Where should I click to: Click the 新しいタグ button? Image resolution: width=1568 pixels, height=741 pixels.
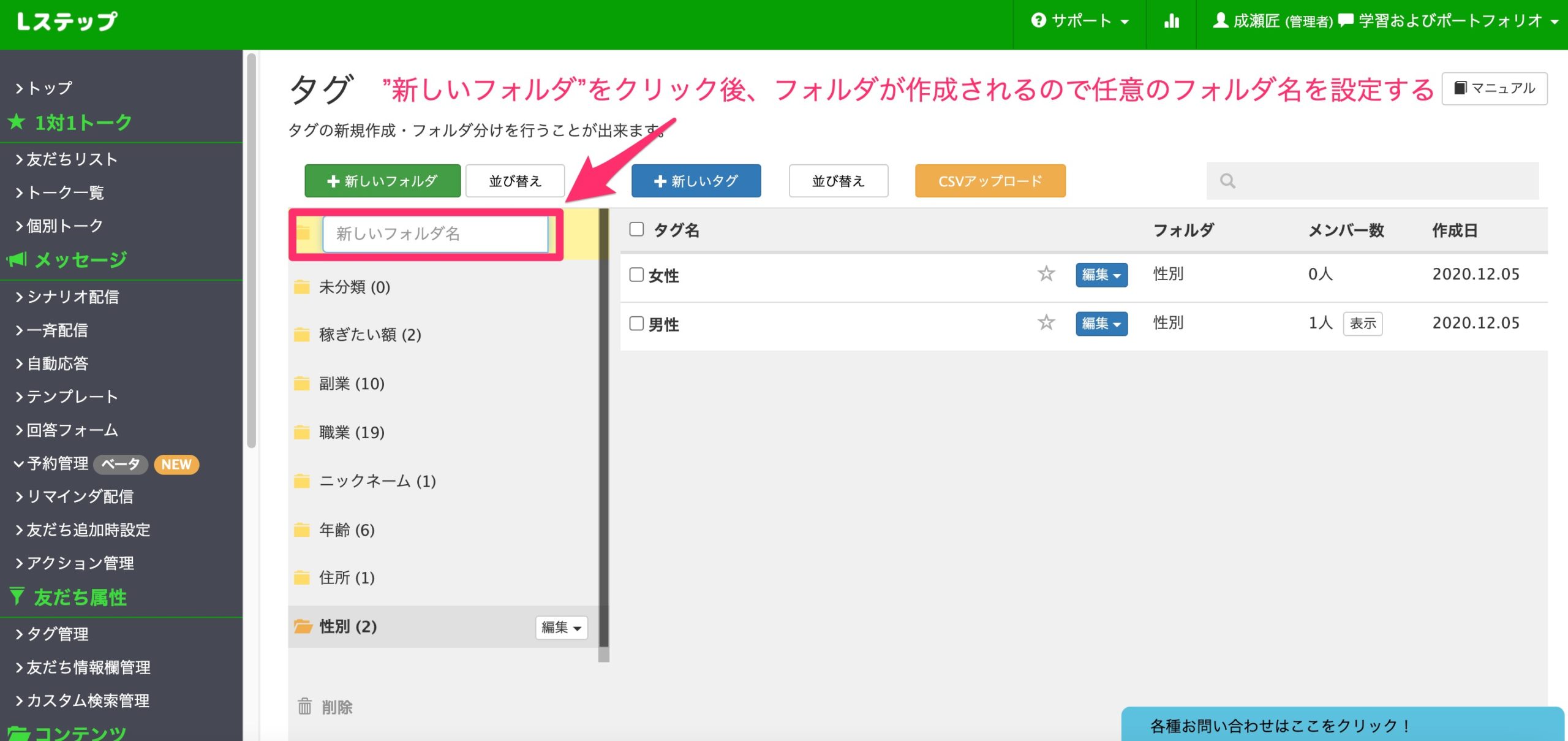coord(696,181)
